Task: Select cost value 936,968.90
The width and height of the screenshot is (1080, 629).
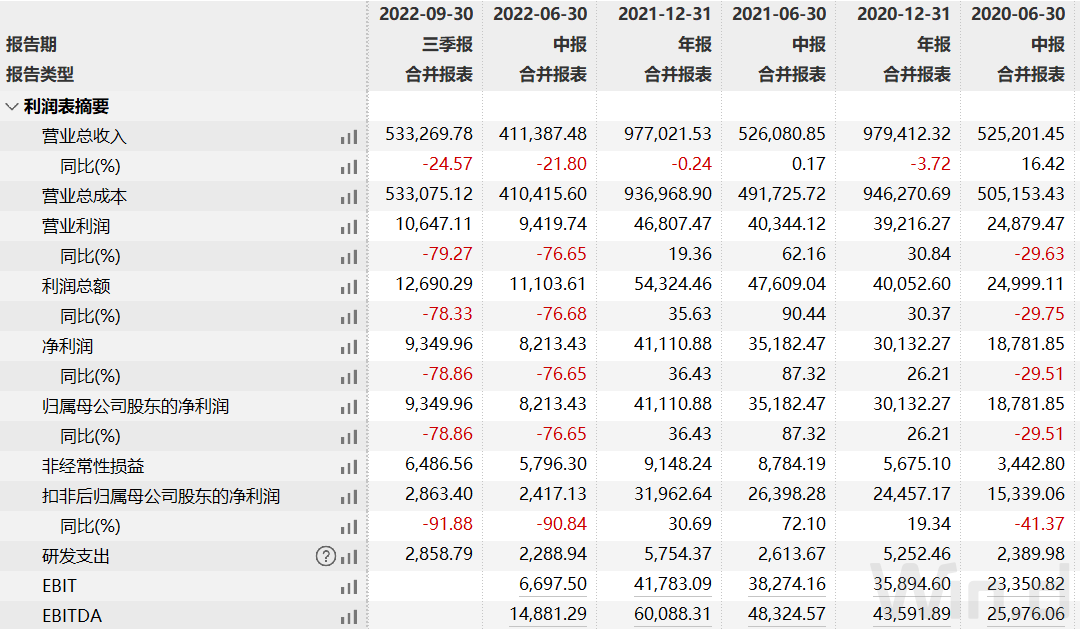Action: point(668,194)
